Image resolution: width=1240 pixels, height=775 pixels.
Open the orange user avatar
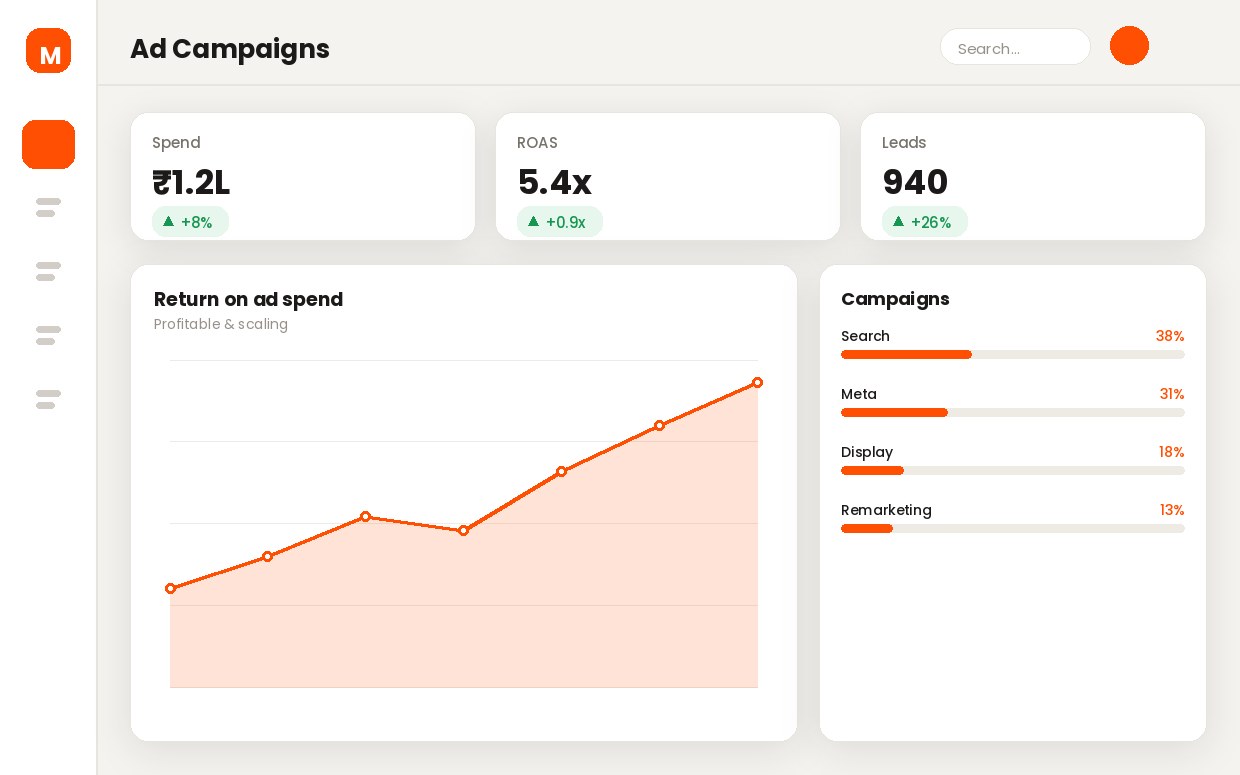point(1129,46)
